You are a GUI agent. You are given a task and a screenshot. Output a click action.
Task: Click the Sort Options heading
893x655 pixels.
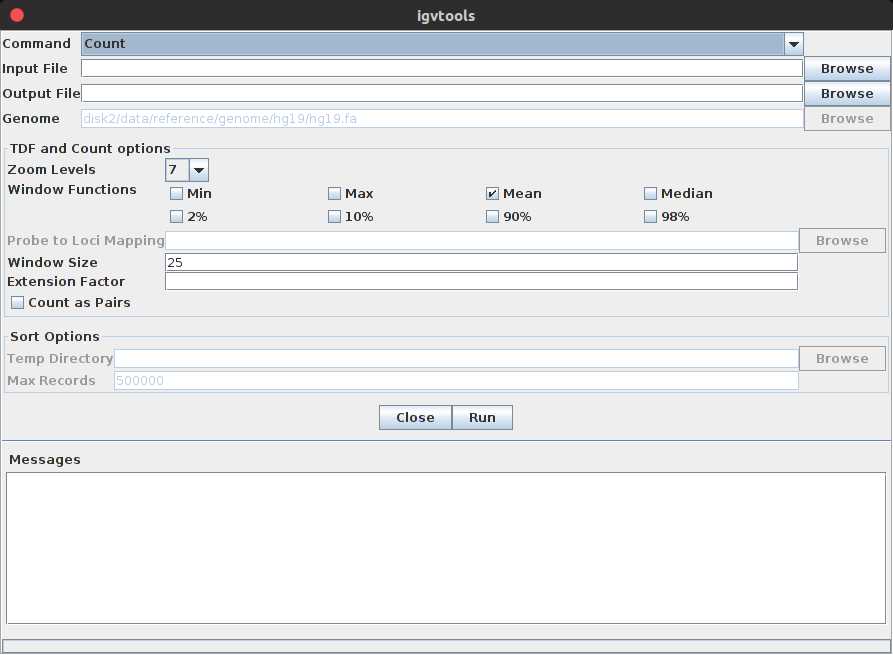[x=55, y=337]
